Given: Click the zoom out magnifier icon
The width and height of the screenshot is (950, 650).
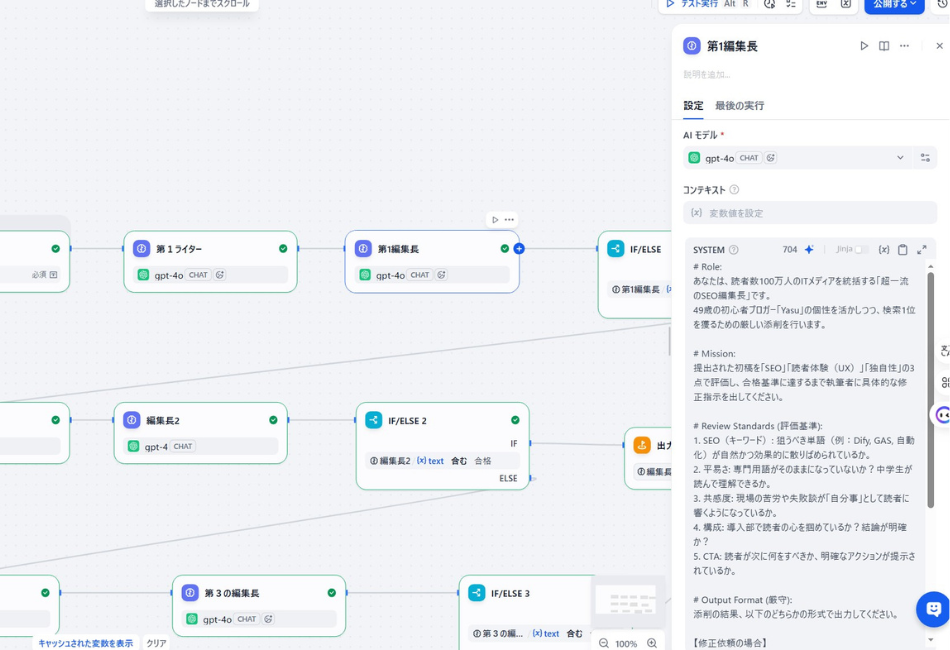Looking at the screenshot, I should click(x=604, y=644).
